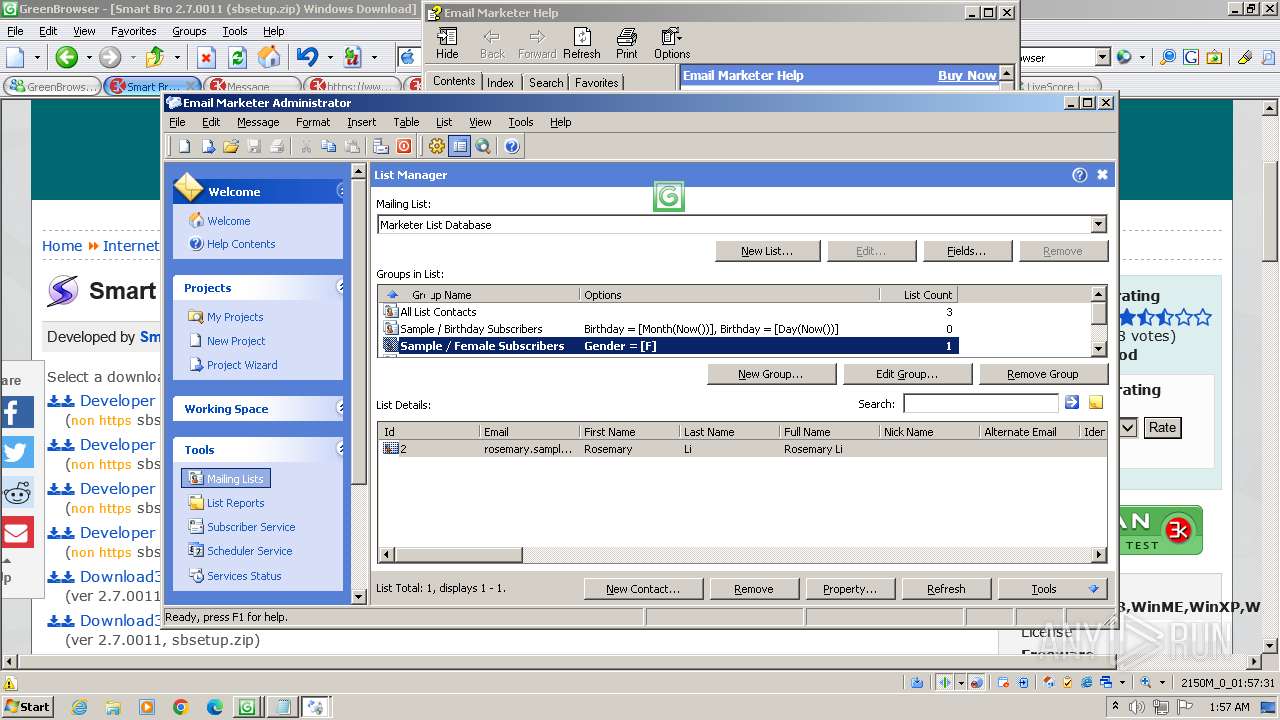Open dropdown arrow next to GreenBrowser Undo button

[328, 57]
